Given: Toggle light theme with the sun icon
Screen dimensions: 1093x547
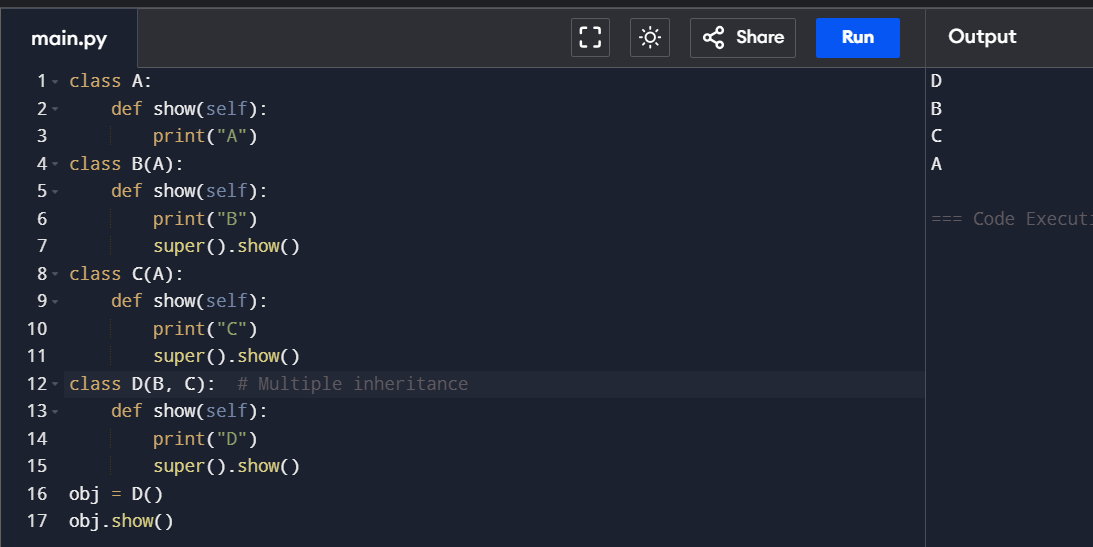Looking at the screenshot, I should point(650,38).
